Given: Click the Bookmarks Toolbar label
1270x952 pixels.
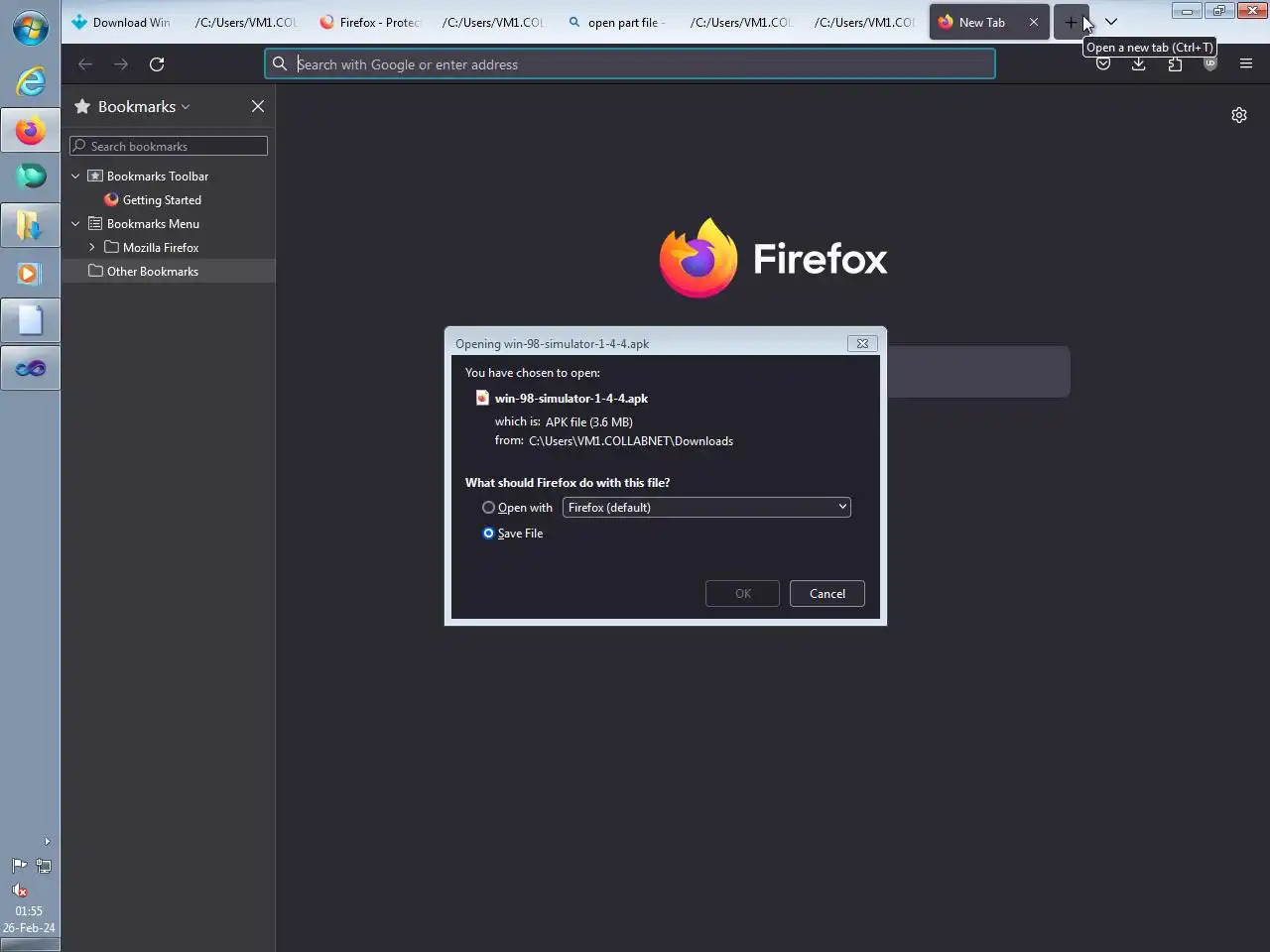Looking at the screenshot, I should [158, 177].
